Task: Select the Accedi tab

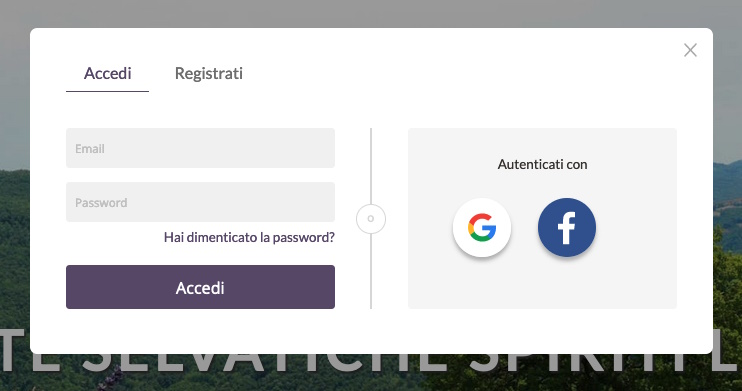Action: 107,73
